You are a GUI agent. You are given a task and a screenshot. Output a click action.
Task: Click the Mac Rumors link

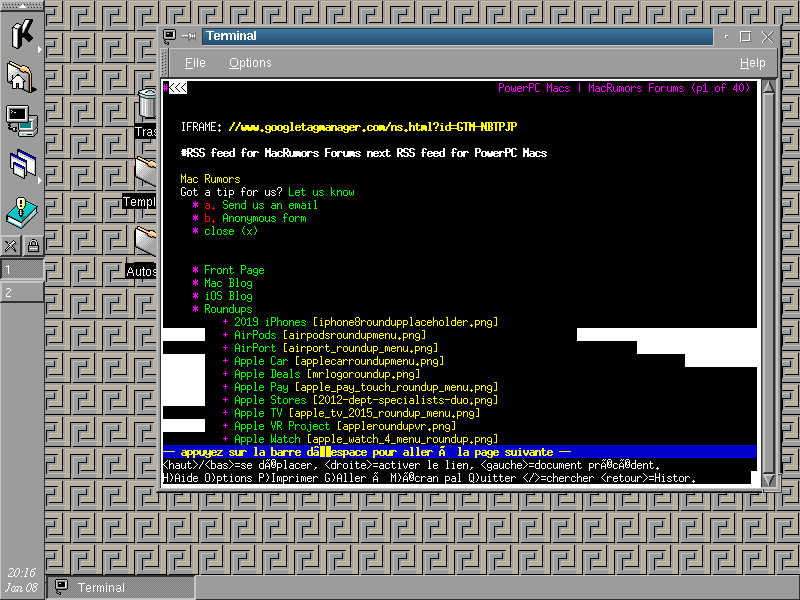tap(210, 179)
